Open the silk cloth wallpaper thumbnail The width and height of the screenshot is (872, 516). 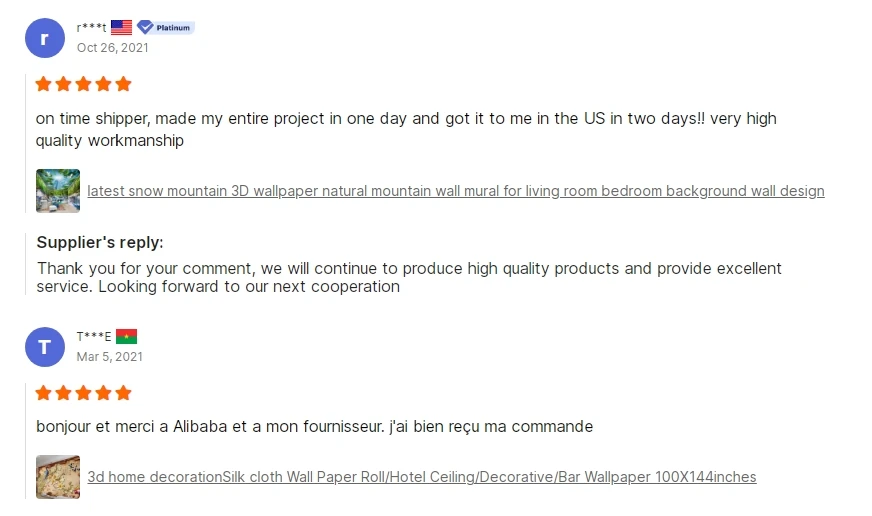pyautogui.click(x=58, y=477)
